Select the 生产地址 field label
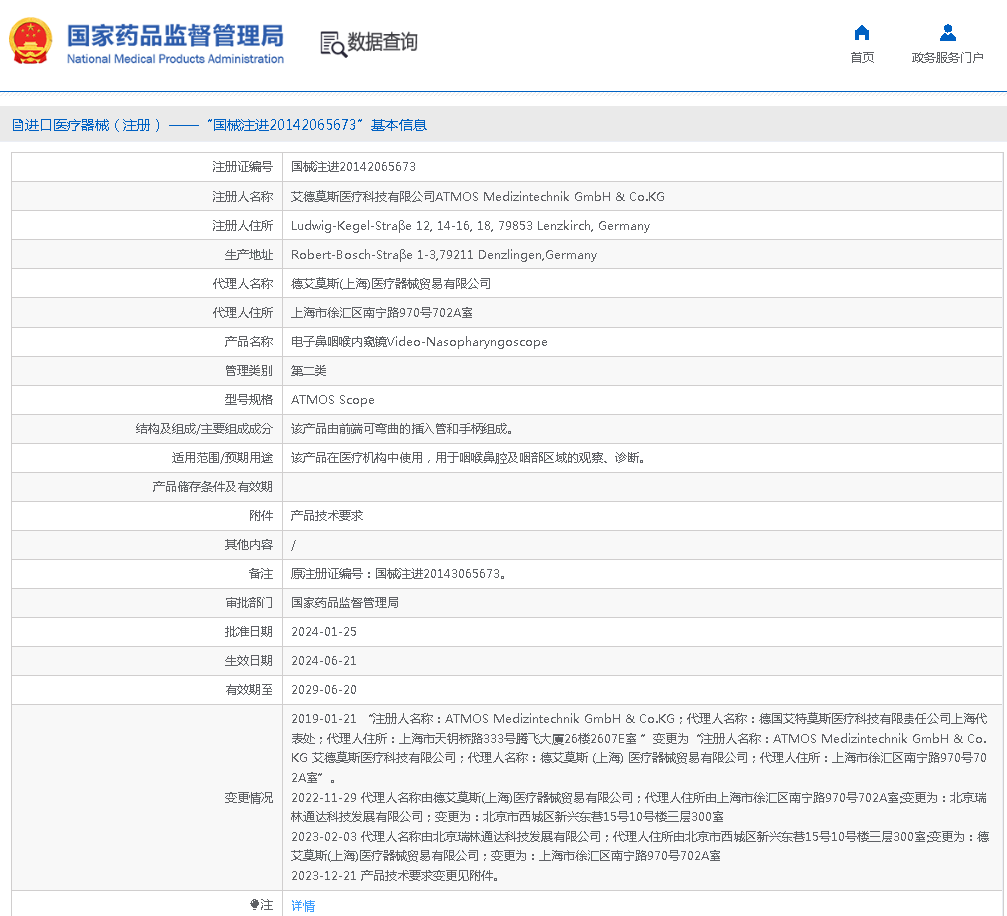 249,255
